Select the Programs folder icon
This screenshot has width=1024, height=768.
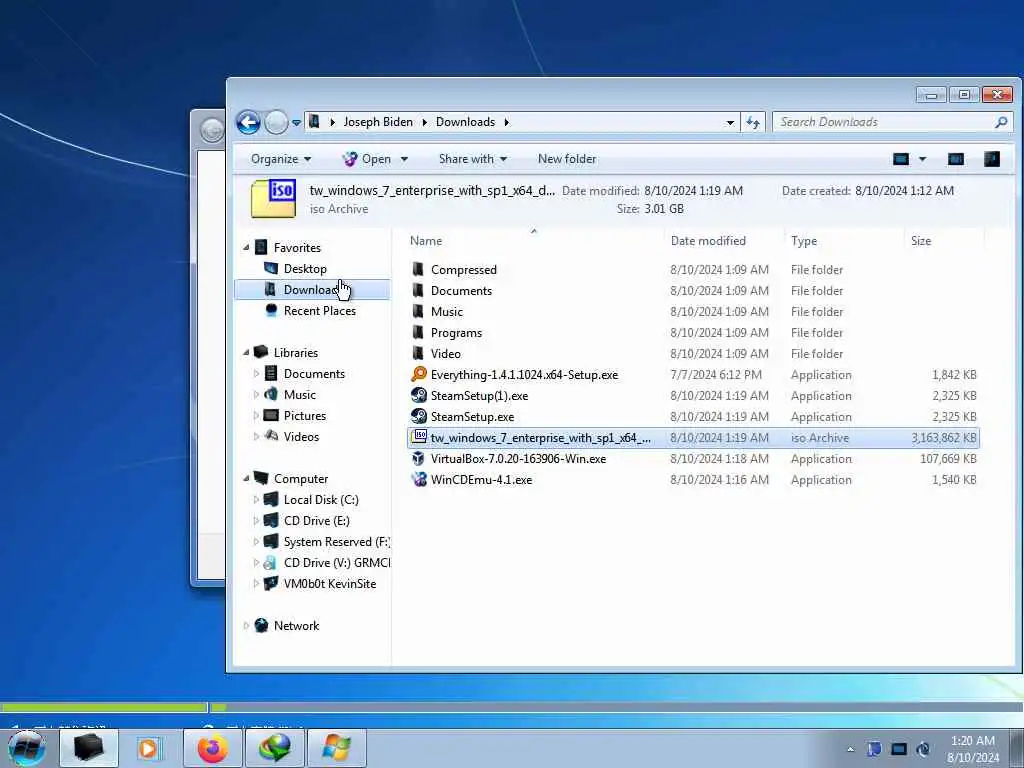(418, 332)
